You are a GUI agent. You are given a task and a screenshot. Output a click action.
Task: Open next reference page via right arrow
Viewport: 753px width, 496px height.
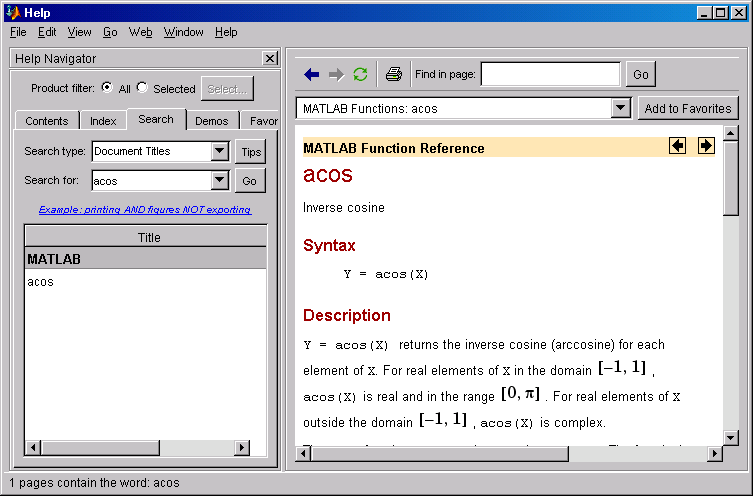click(x=706, y=145)
